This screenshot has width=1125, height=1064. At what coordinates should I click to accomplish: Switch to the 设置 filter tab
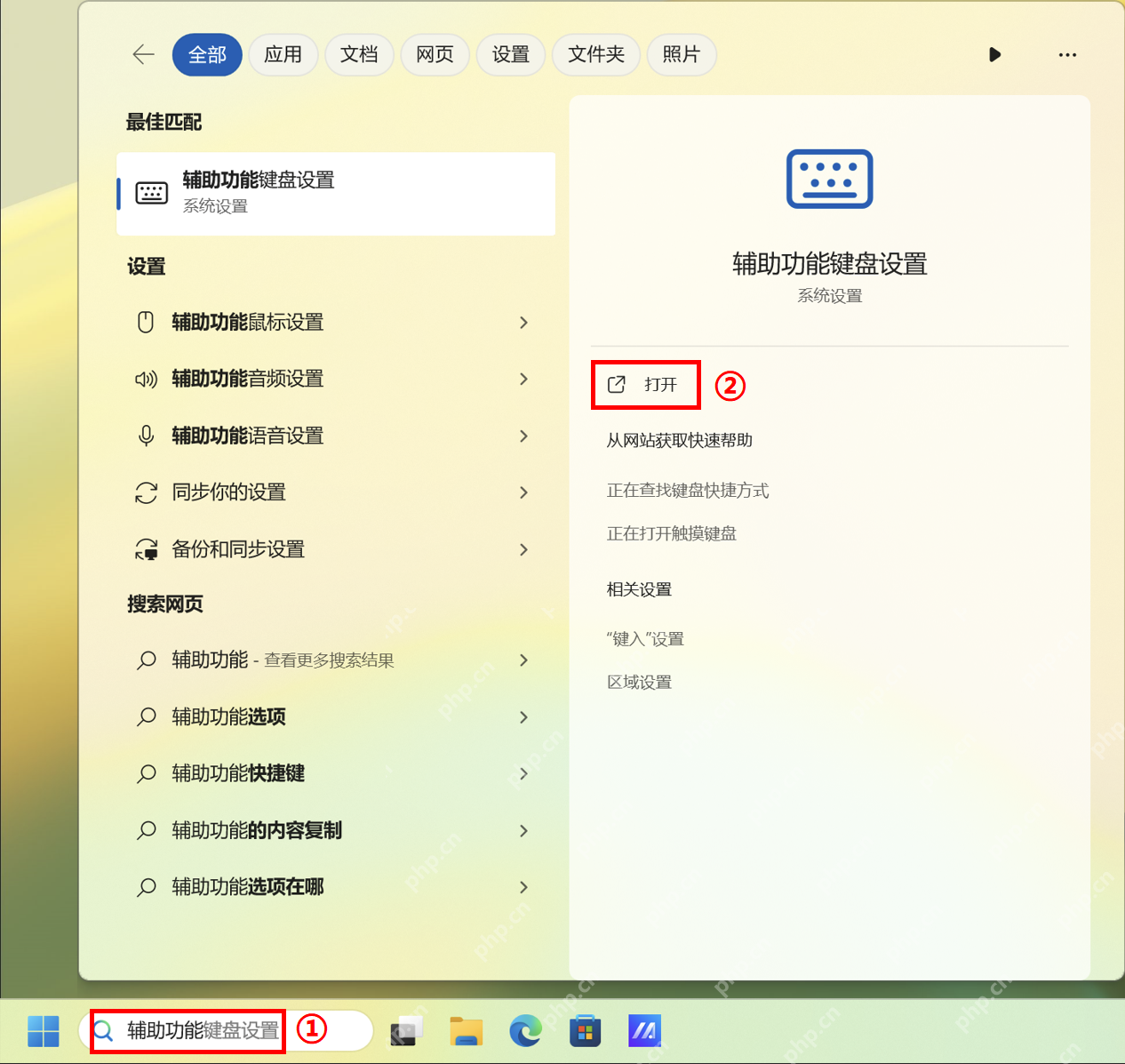pos(511,54)
